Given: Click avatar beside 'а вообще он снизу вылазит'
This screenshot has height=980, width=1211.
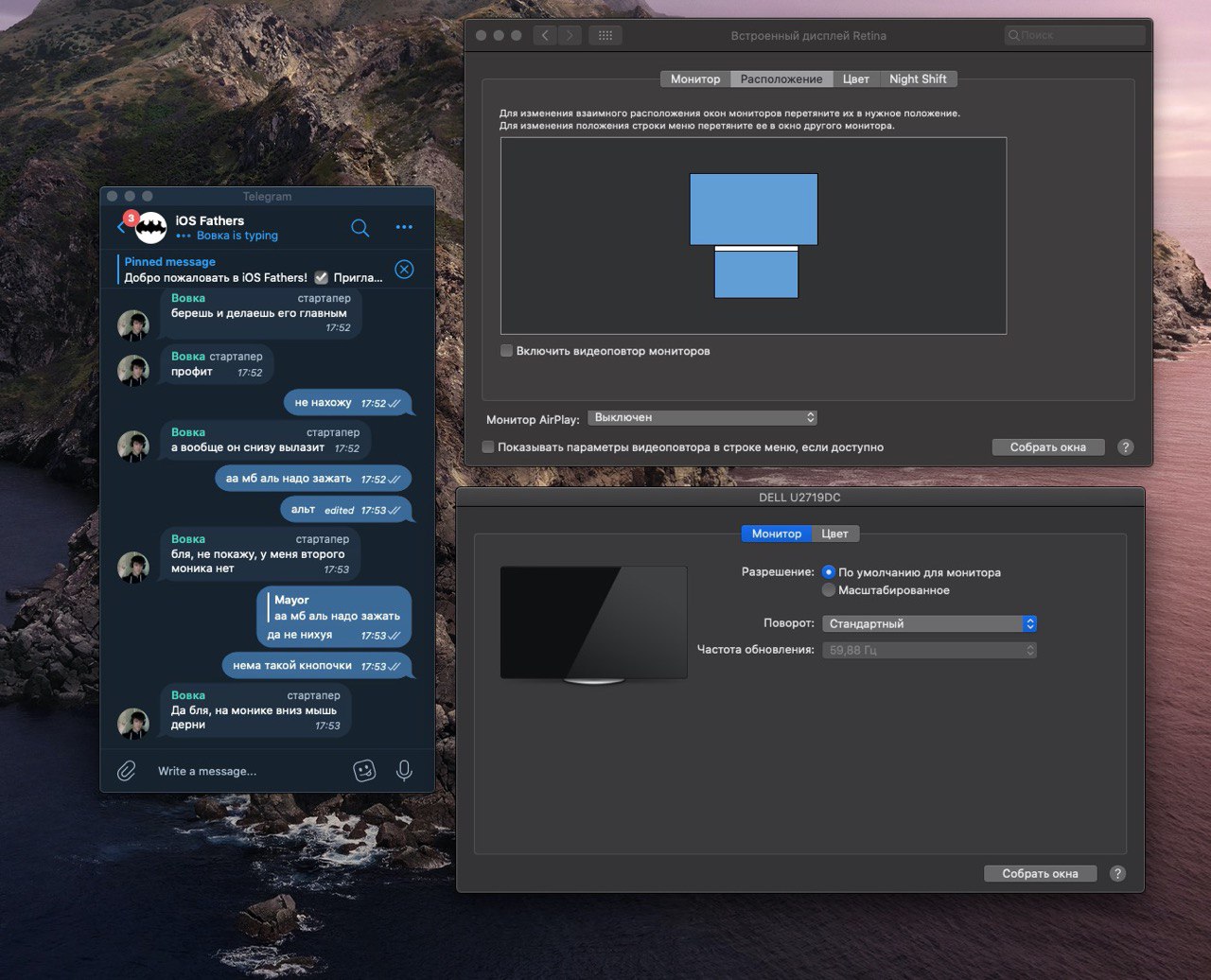Looking at the screenshot, I should tap(133, 446).
